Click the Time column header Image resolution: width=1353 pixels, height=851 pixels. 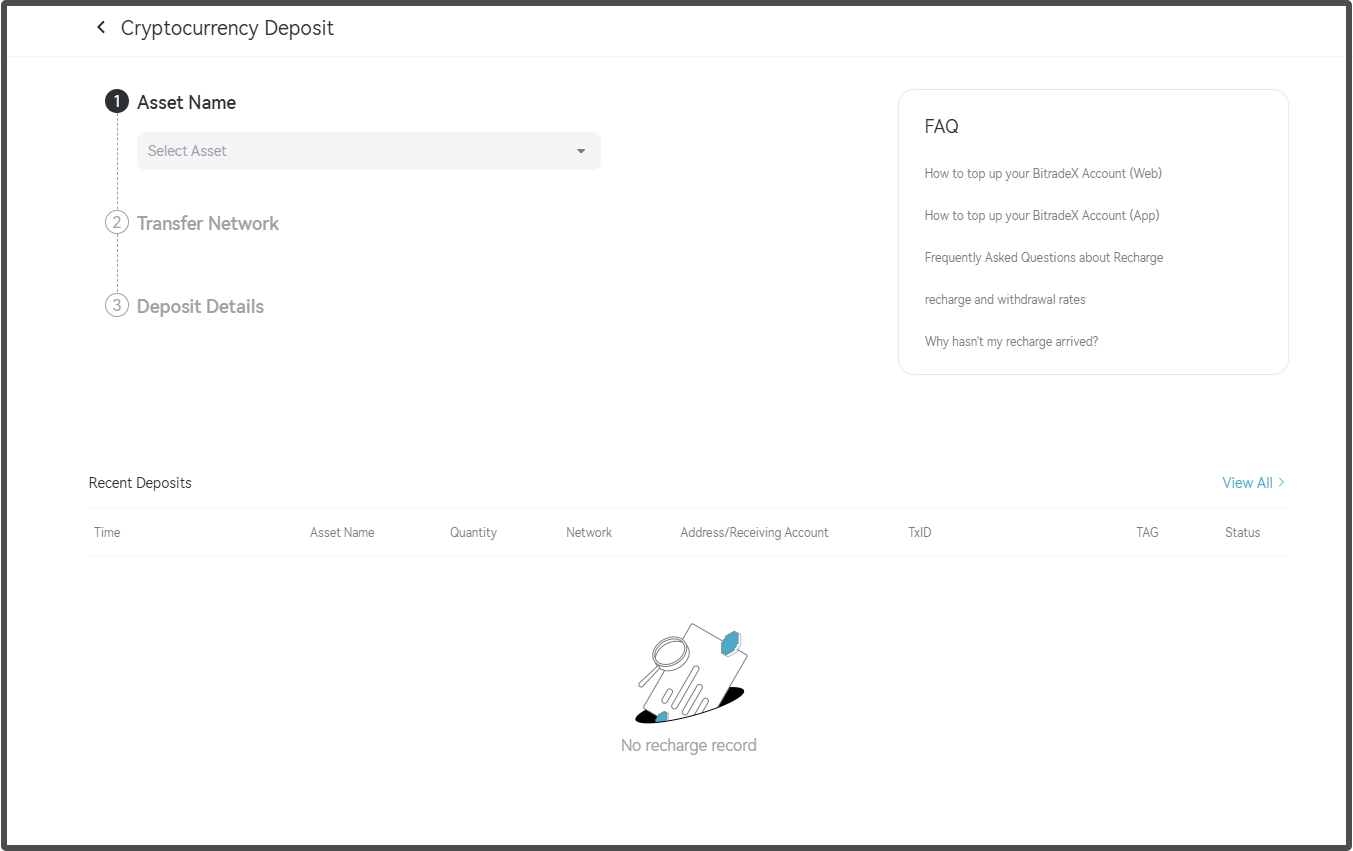[x=107, y=532]
